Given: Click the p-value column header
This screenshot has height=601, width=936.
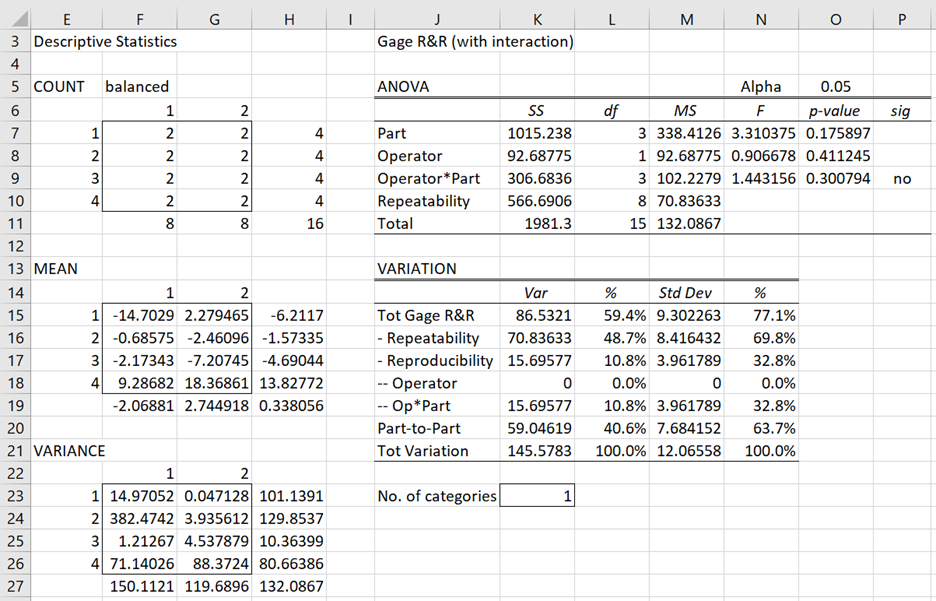Looking at the screenshot, I should 836,110.
